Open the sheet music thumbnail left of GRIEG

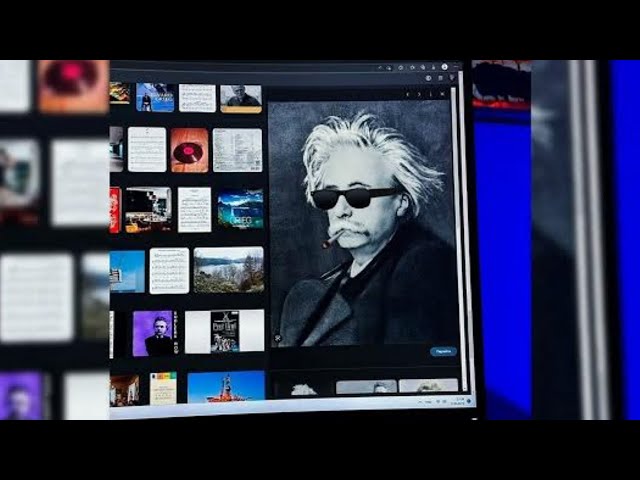click(x=195, y=210)
